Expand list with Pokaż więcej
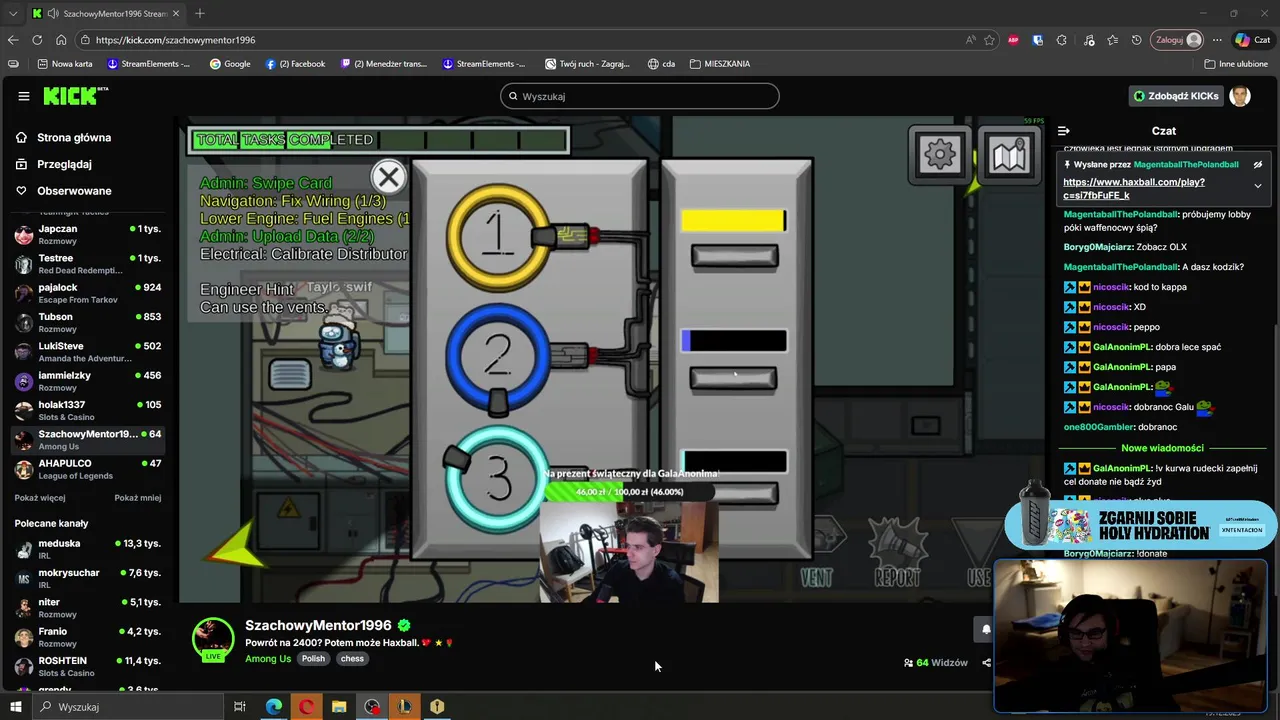Screen dimensions: 1280x720 (x=40, y=498)
